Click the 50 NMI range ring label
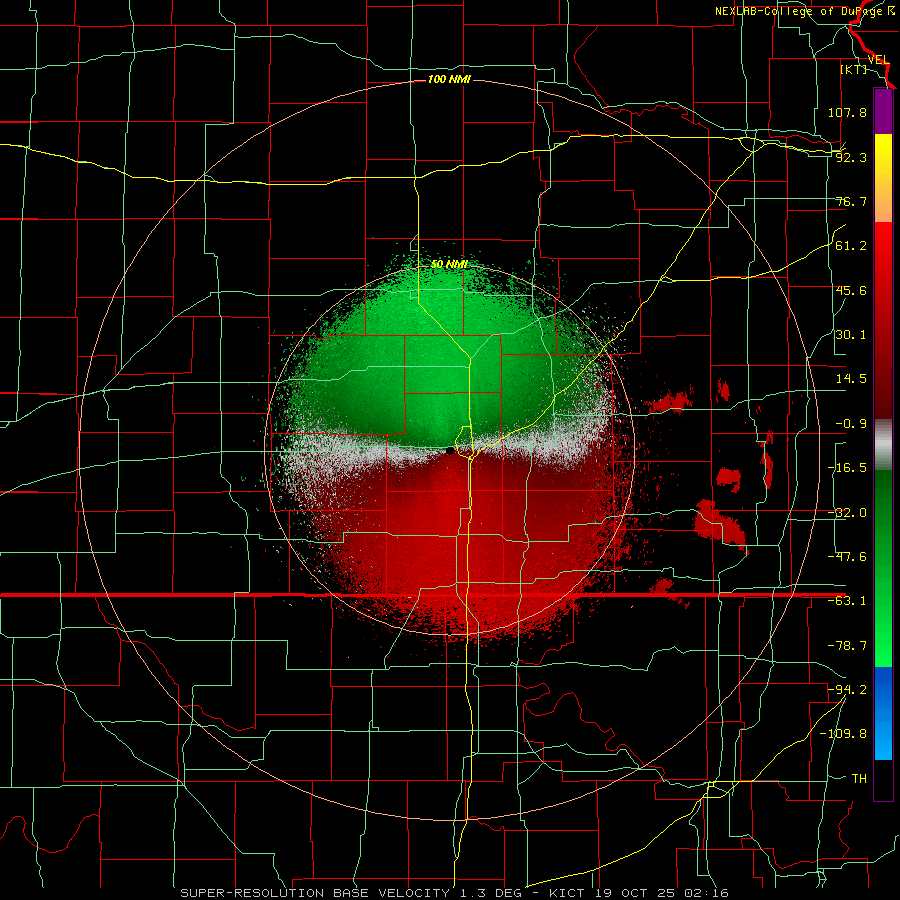 449,265
